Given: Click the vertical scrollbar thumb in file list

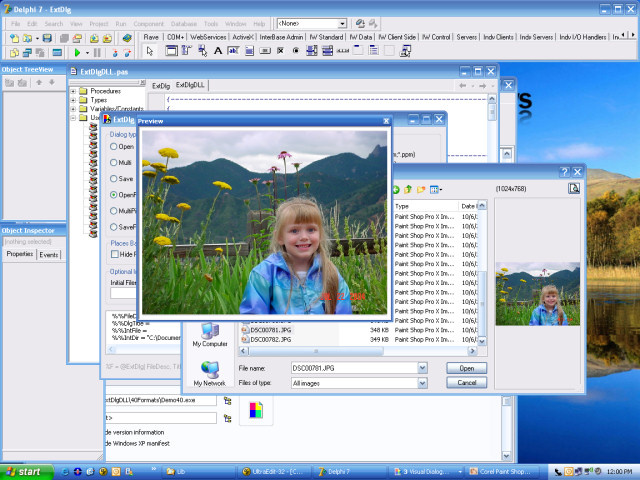Looking at the screenshot, I should click(x=482, y=302).
